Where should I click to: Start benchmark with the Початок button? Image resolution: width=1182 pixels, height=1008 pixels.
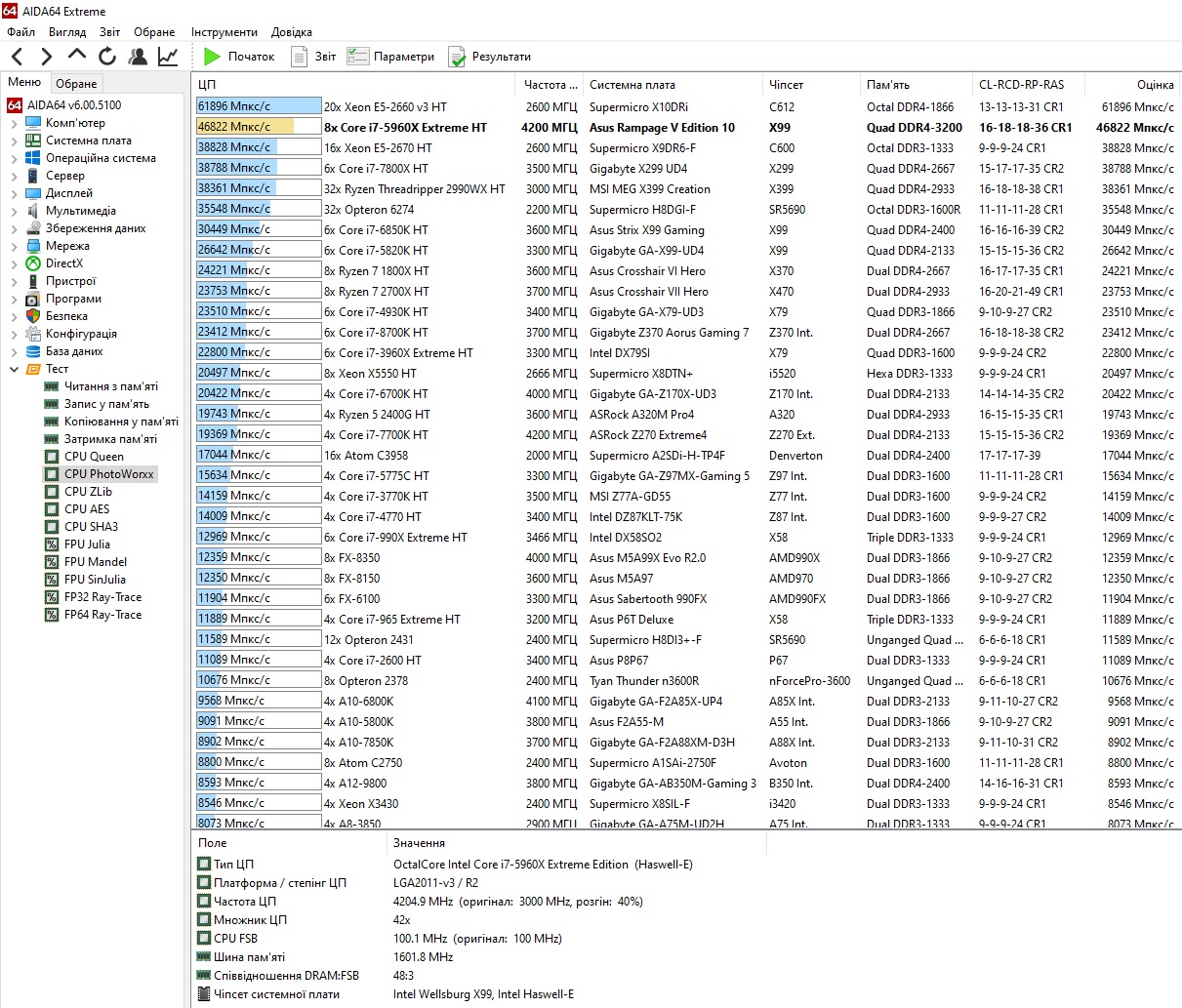pyautogui.click(x=238, y=57)
